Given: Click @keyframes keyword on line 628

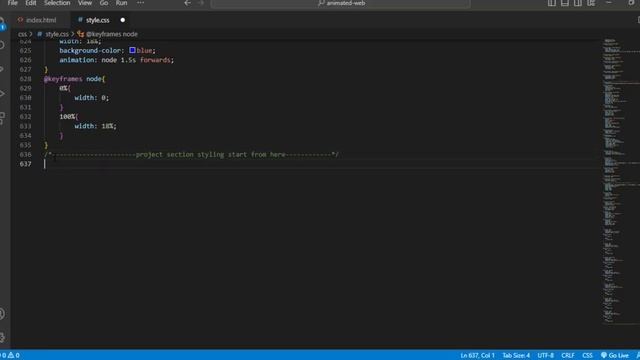Looking at the screenshot, I should pos(63,79).
